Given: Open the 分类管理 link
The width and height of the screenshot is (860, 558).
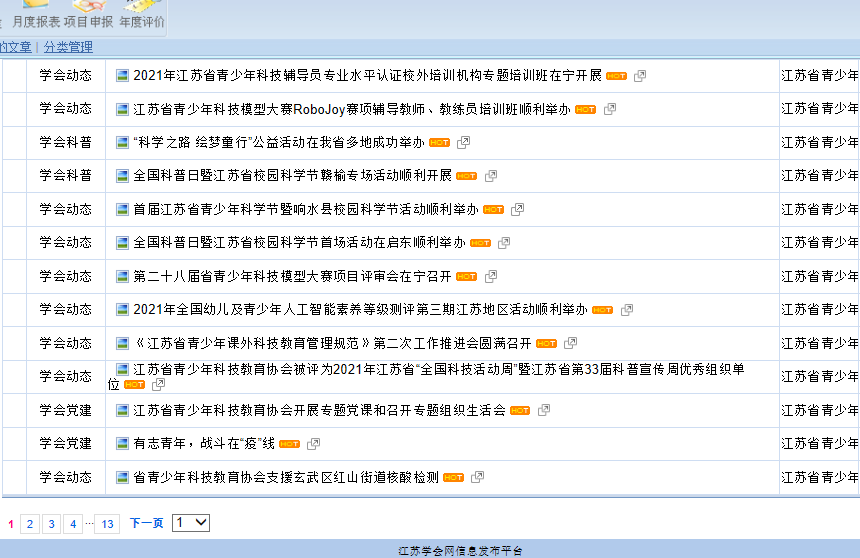Looking at the screenshot, I should pyautogui.click(x=68, y=47).
